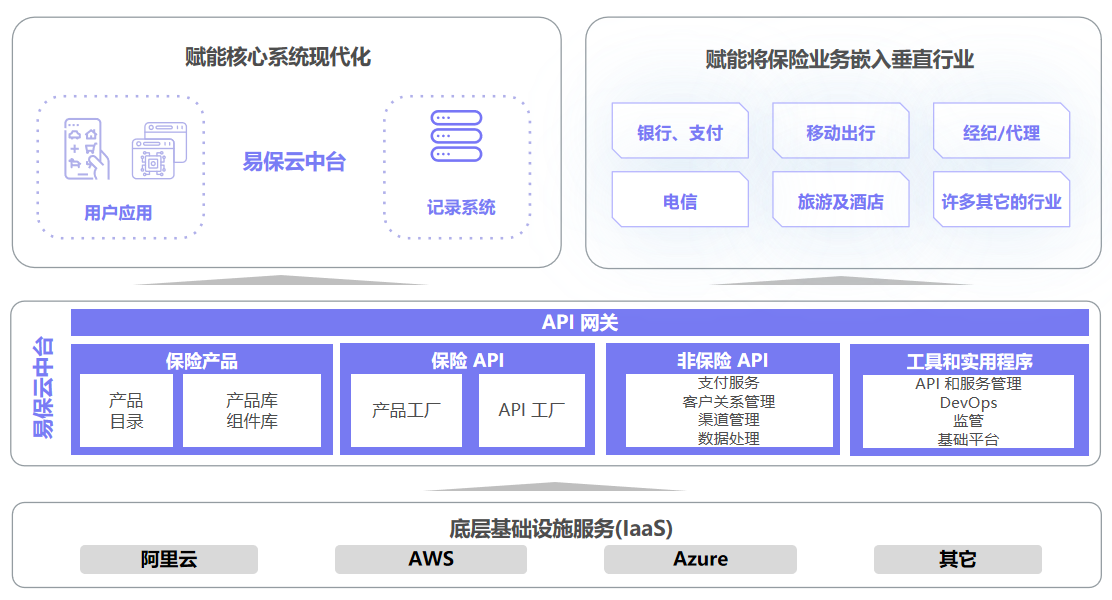Select the AWS provider button
1112x600 pixels.
click(x=430, y=559)
